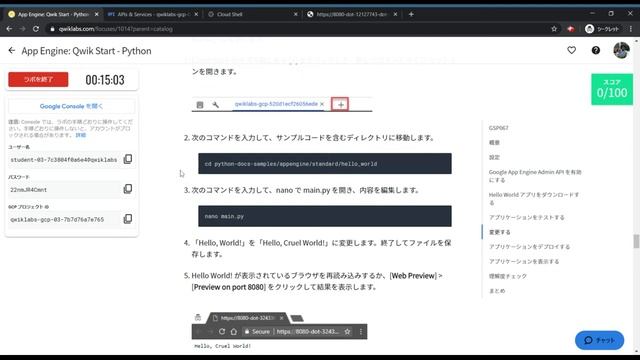Switch to the 8080-dot preview tab
This screenshot has height=360, width=640.
coord(351,14)
